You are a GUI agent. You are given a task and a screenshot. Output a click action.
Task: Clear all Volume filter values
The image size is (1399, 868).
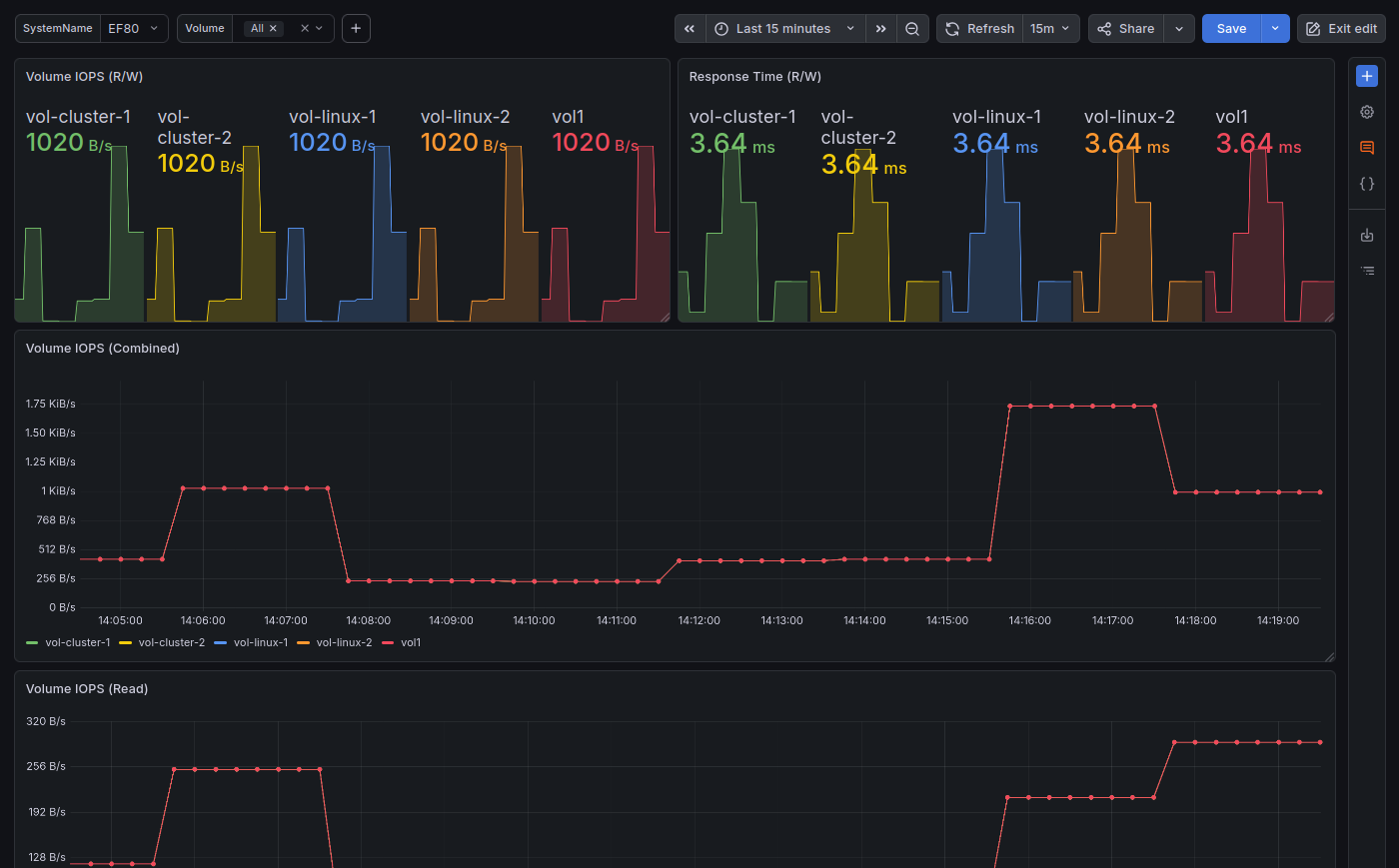click(305, 29)
